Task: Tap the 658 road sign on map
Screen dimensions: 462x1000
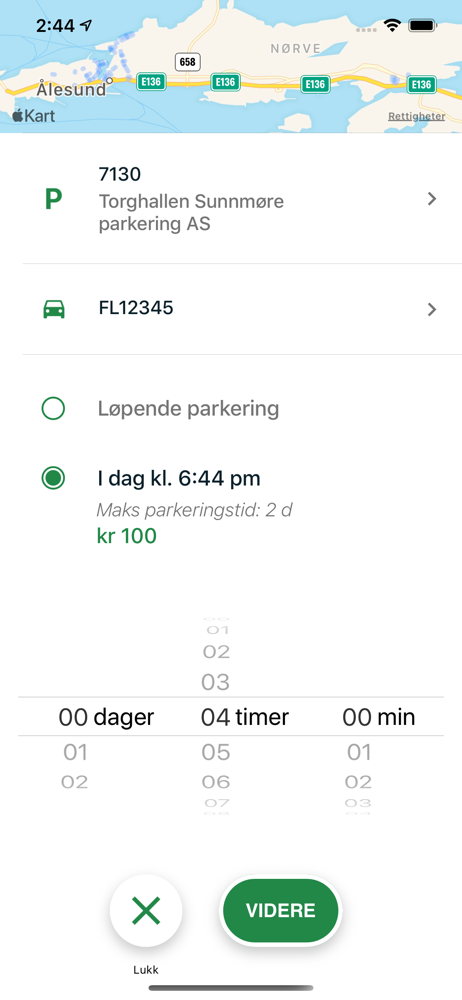Action: coord(187,62)
